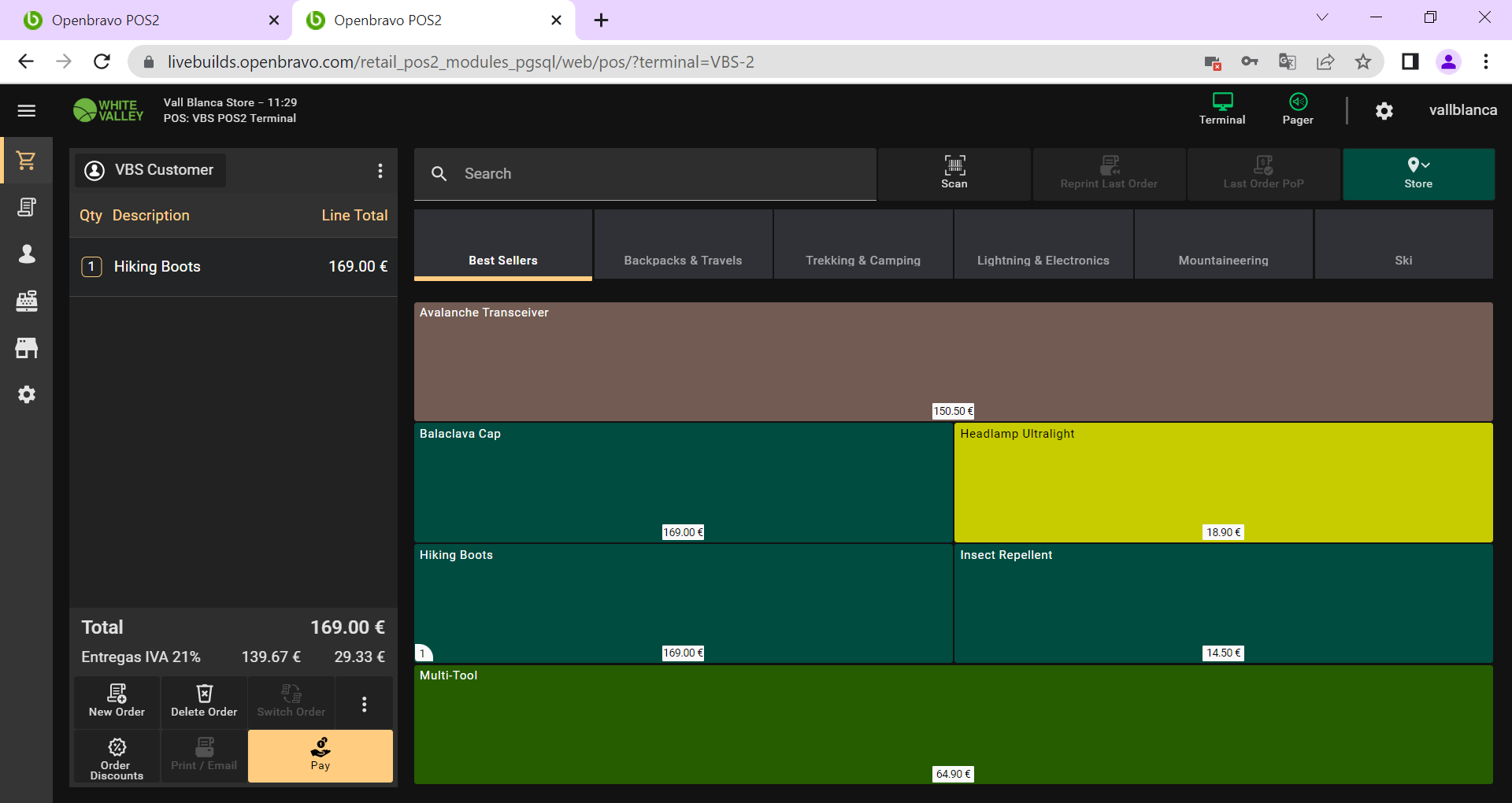Click the product Search field
The height and width of the screenshot is (803, 1512).
(x=646, y=174)
